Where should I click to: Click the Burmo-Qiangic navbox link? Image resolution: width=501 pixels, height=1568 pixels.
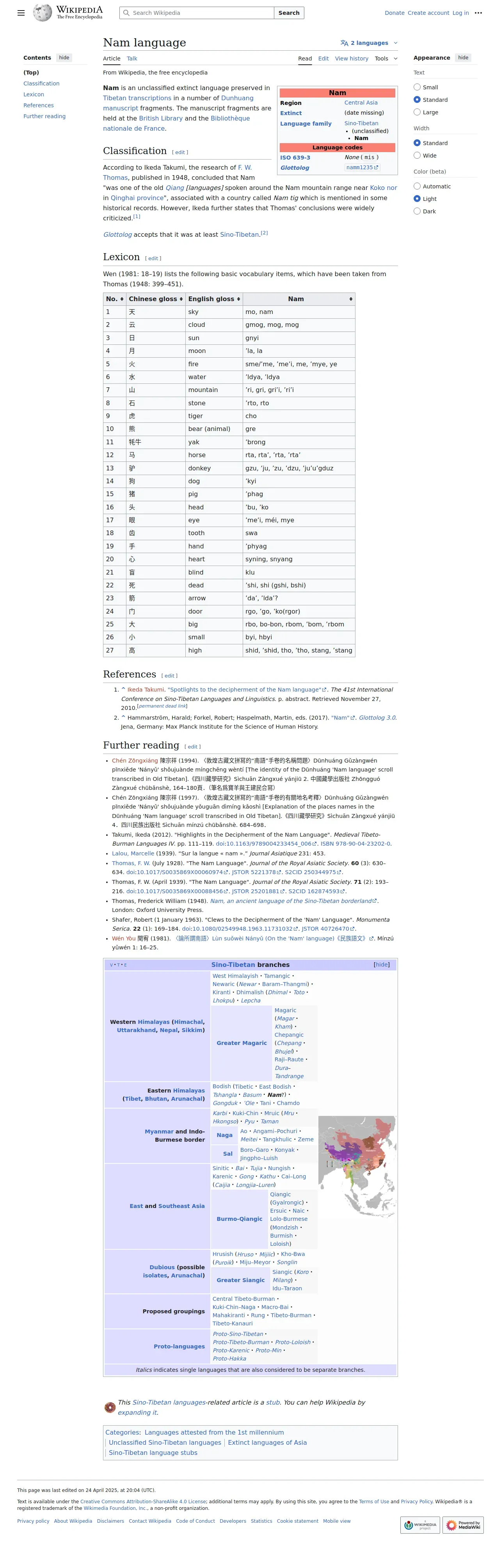coord(240,1219)
